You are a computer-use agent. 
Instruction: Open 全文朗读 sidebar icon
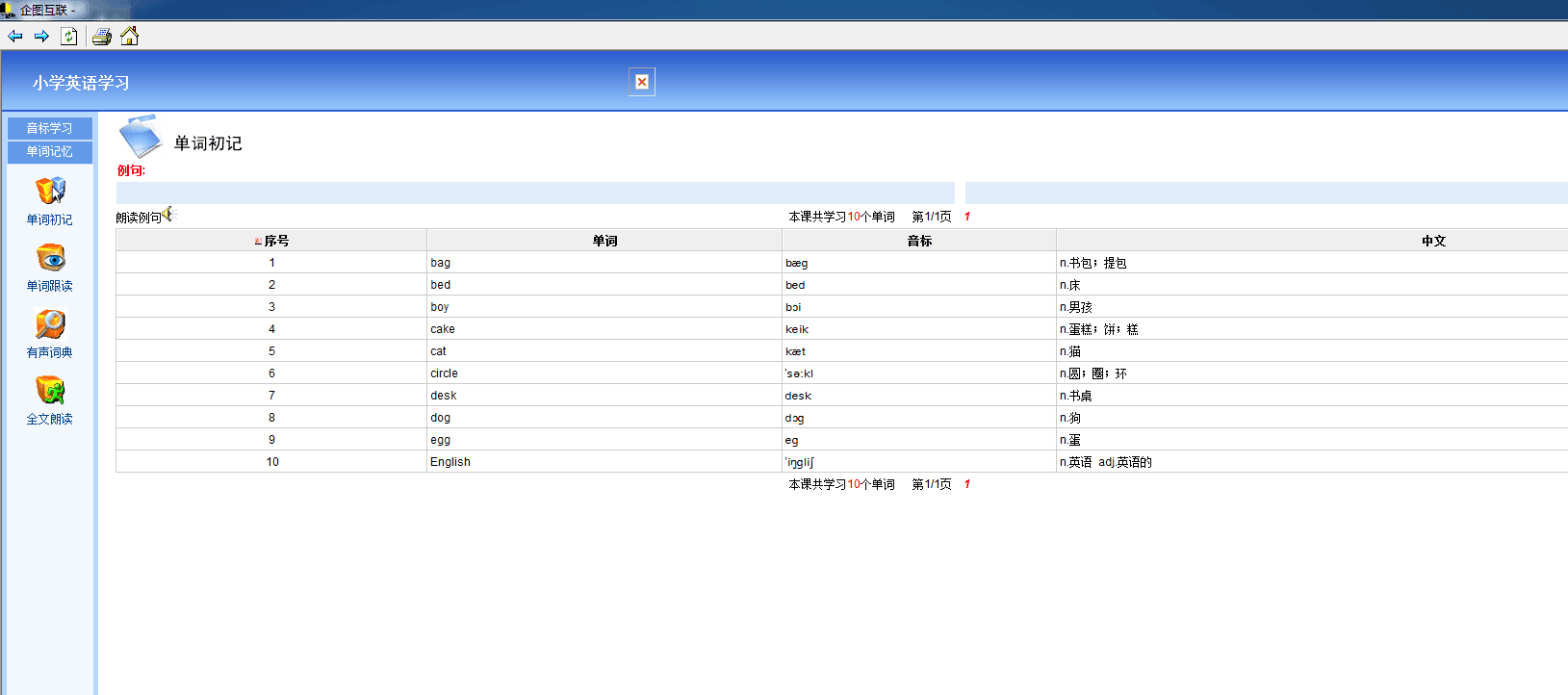(x=50, y=391)
